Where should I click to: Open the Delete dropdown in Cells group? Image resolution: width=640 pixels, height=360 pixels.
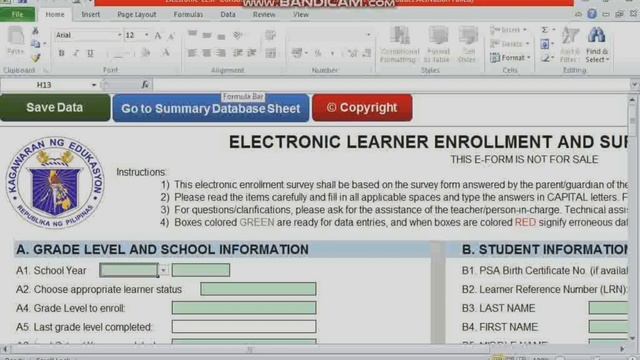coord(509,44)
